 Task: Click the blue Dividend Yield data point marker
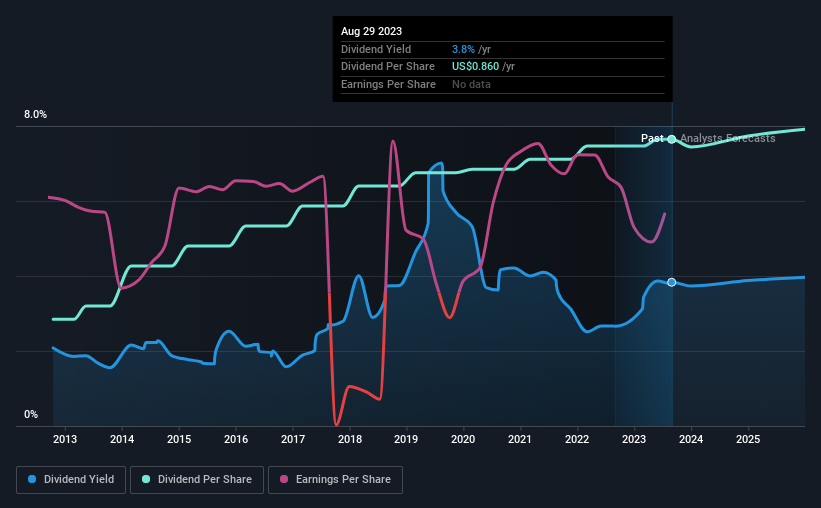pos(672,282)
